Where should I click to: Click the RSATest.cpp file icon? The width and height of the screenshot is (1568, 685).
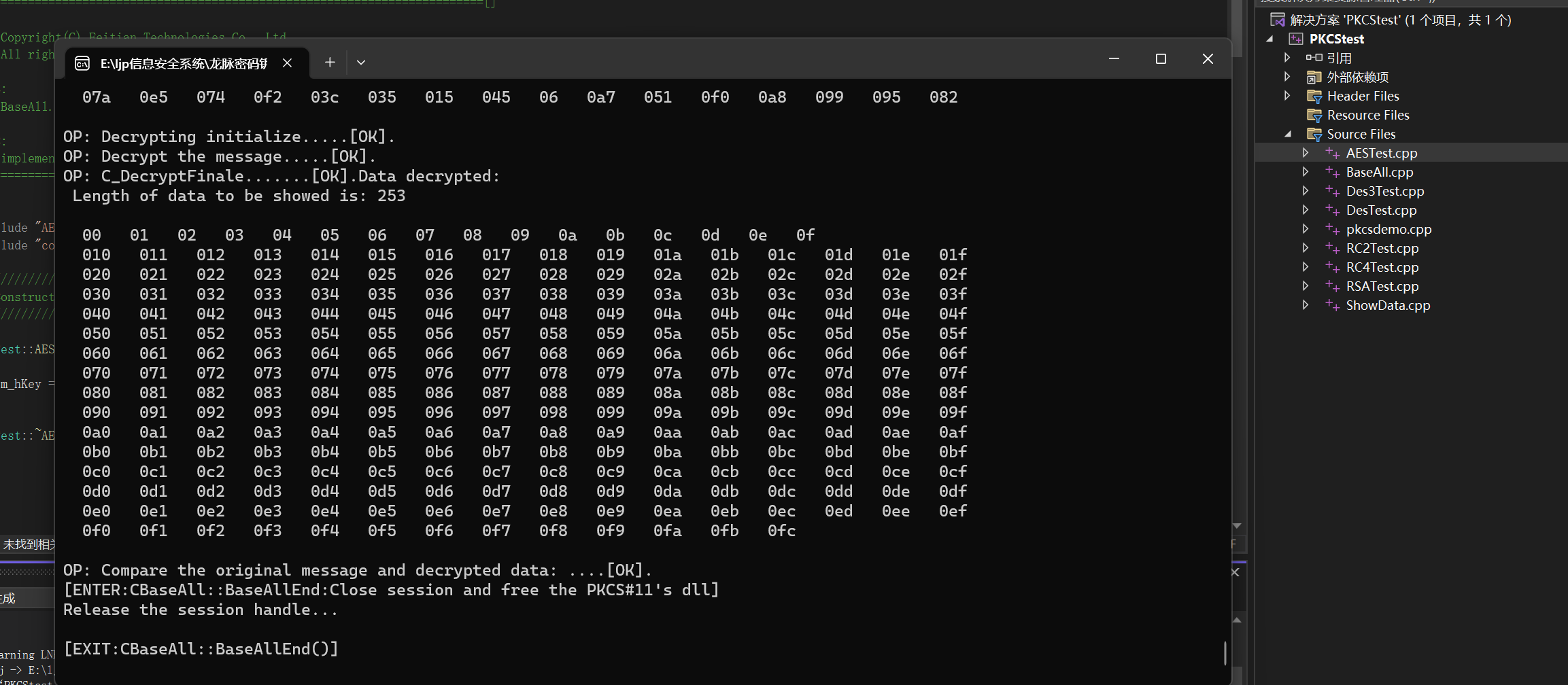point(1333,286)
